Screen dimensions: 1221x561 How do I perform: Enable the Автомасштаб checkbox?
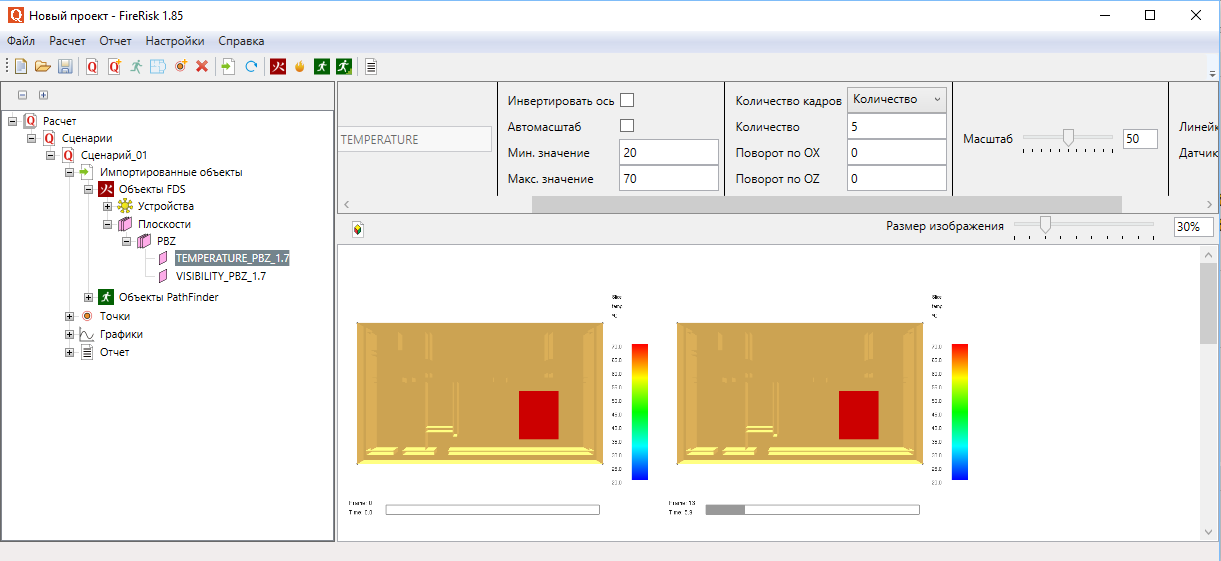point(627,127)
